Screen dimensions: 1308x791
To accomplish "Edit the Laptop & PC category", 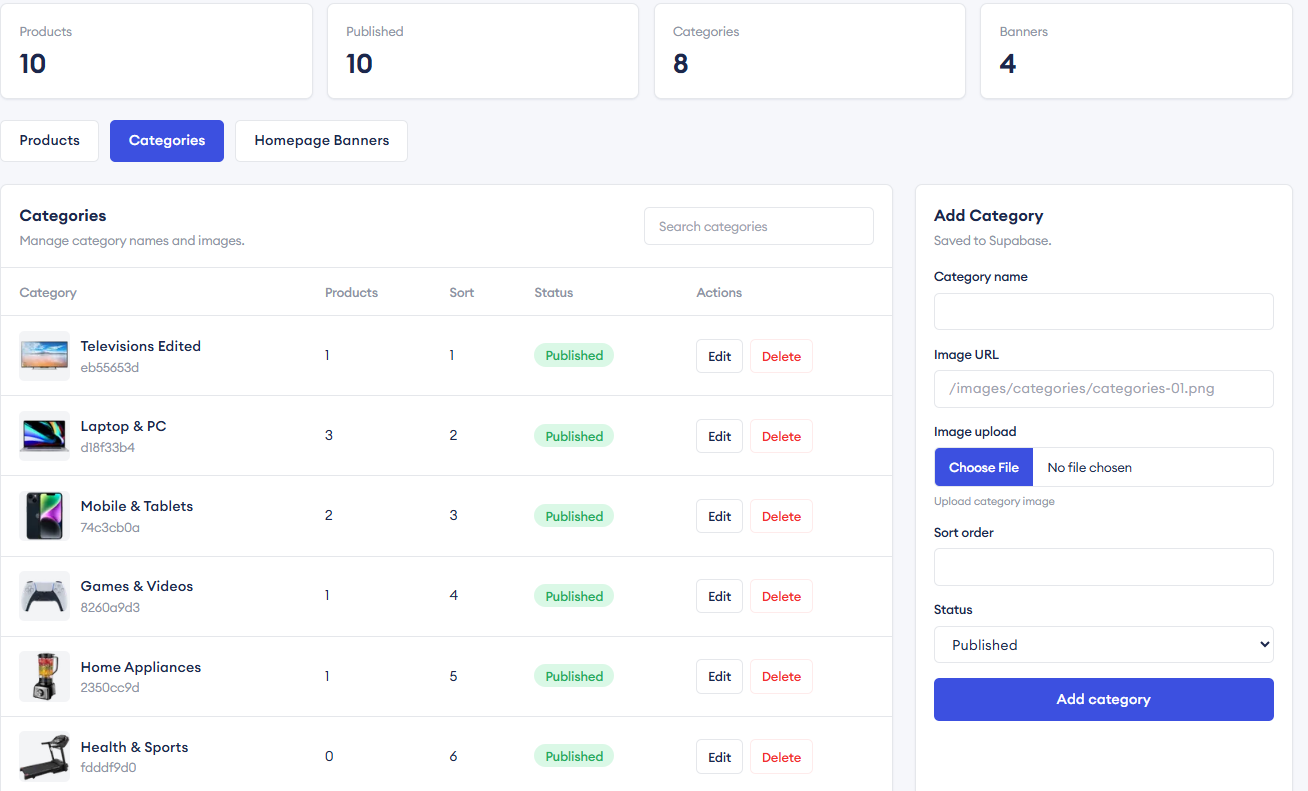I will (719, 436).
